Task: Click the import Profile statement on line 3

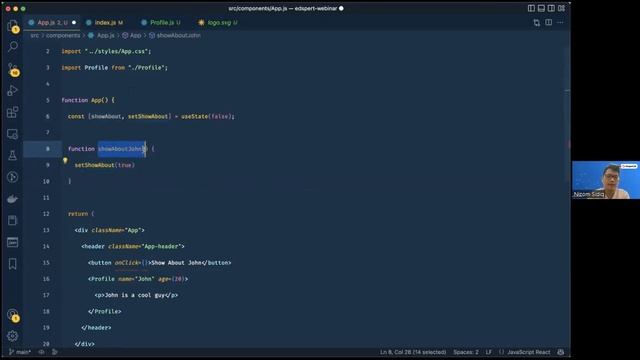Action: click(115, 67)
